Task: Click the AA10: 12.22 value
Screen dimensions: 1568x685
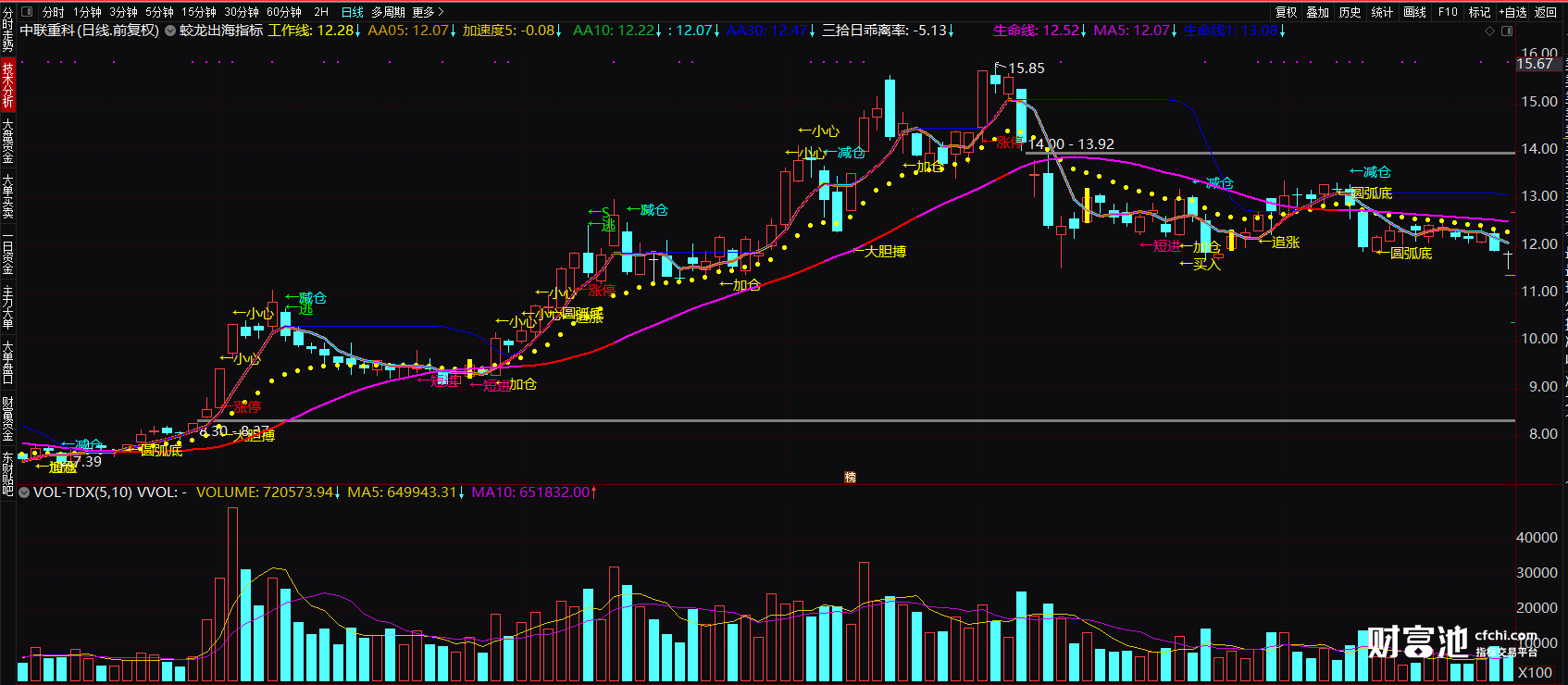Action: point(616,31)
